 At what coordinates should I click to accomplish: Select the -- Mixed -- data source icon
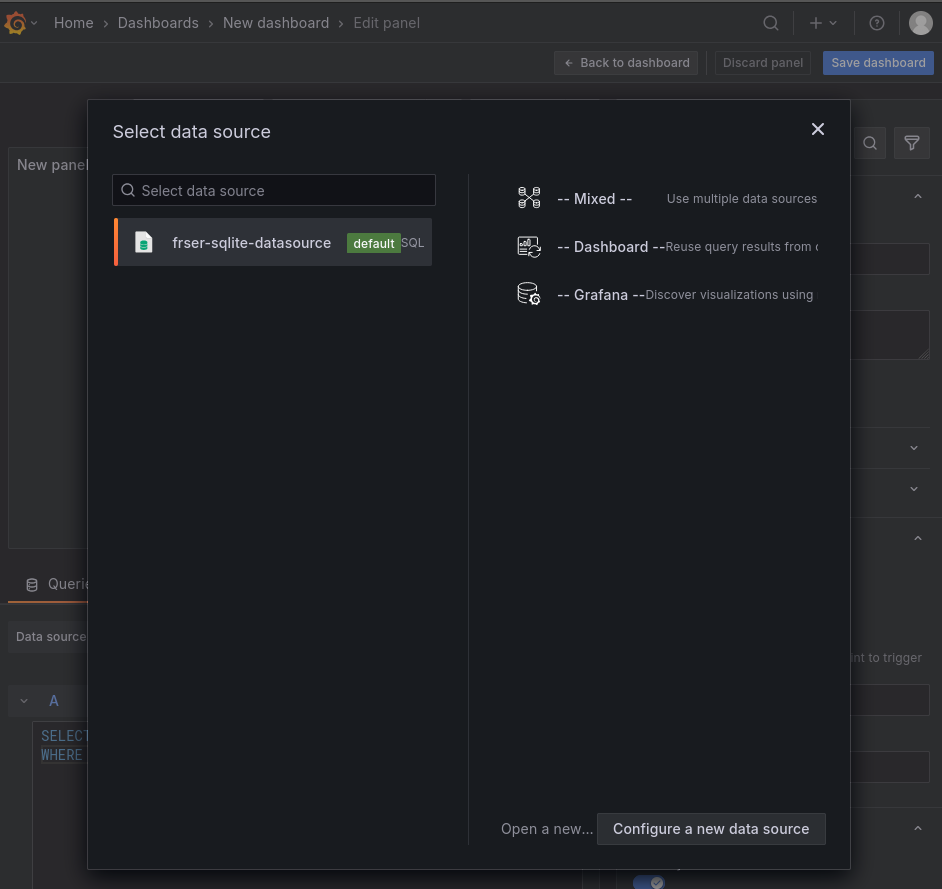click(x=529, y=198)
